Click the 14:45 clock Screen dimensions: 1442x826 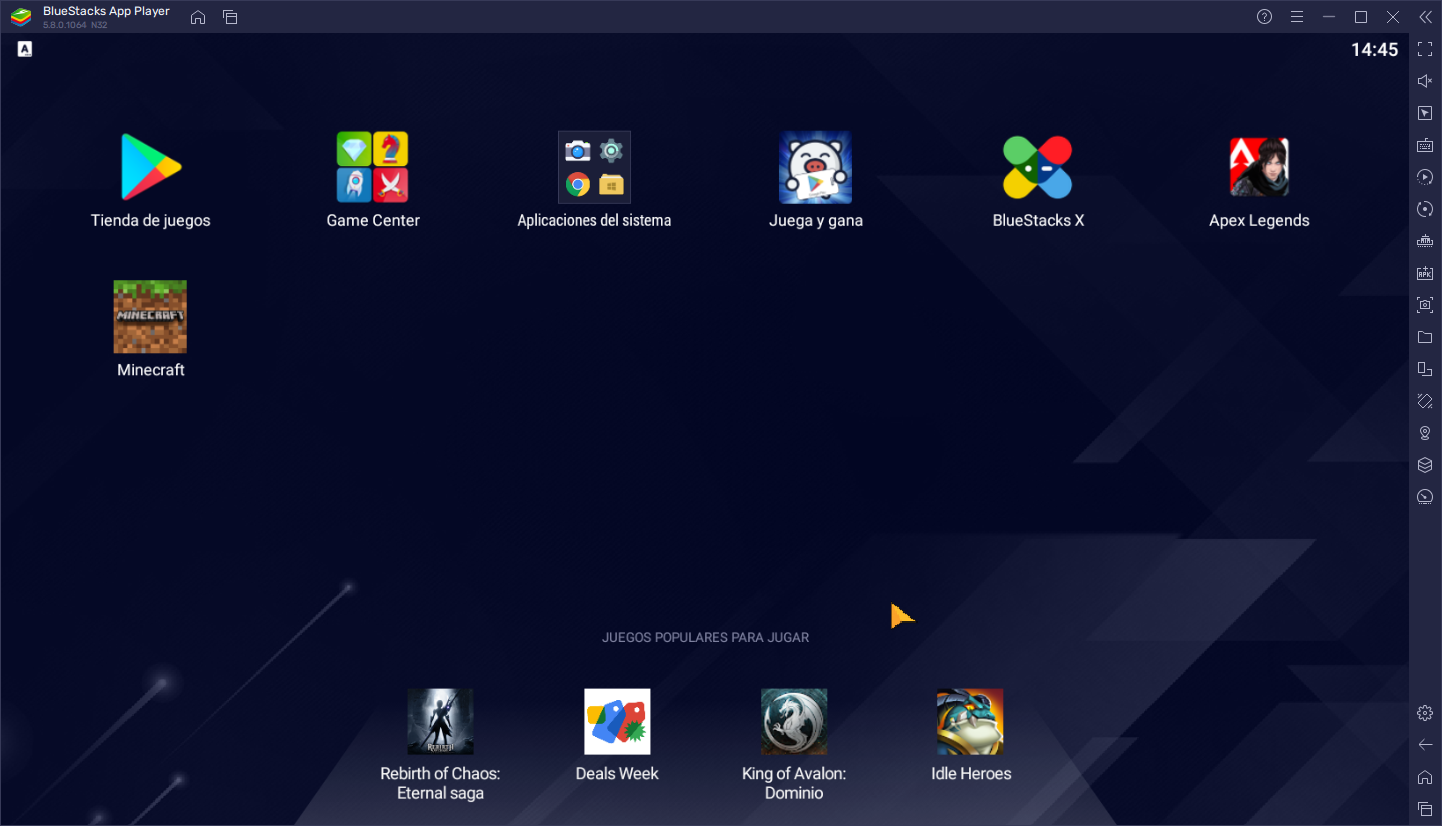1374,49
